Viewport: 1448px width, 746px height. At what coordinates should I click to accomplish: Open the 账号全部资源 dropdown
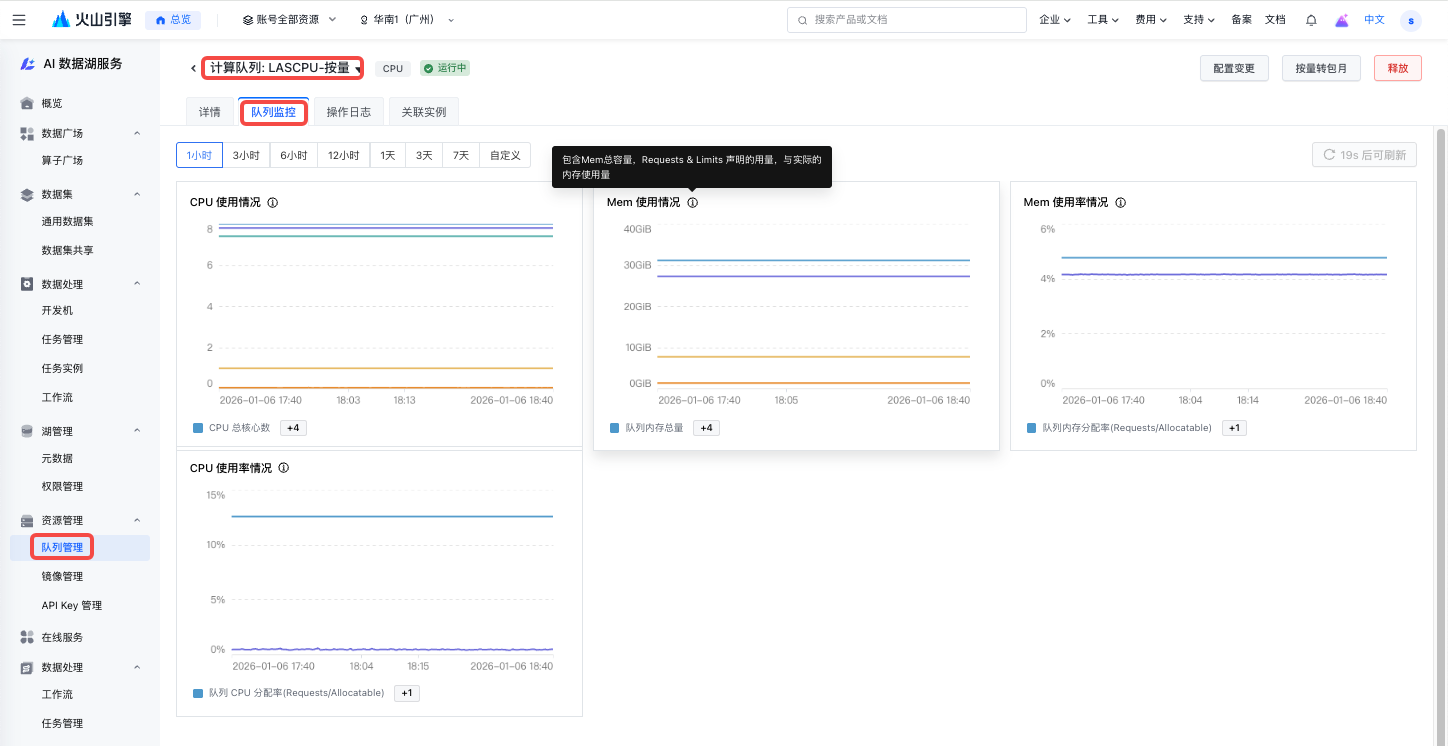(289, 20)
